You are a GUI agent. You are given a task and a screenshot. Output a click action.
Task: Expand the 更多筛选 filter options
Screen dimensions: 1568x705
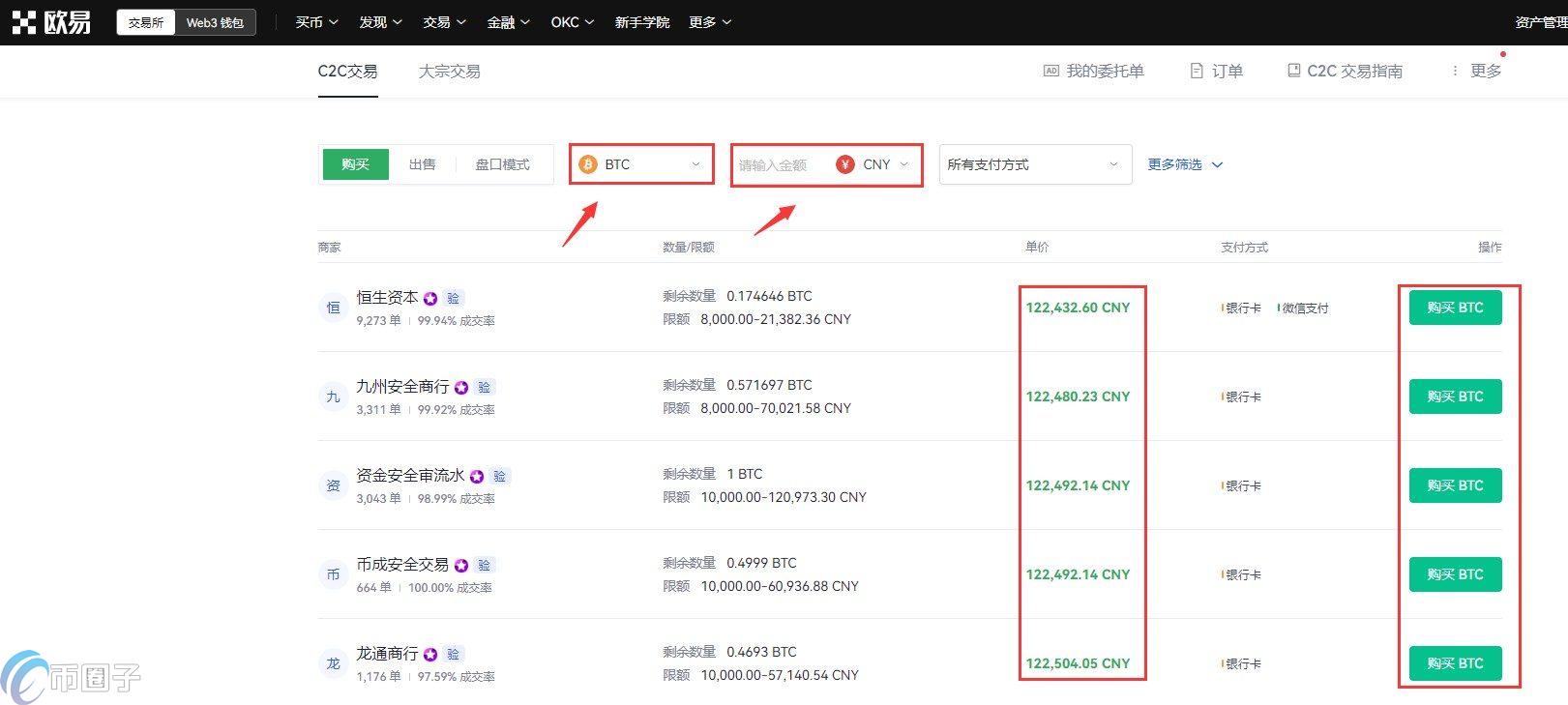click(x=1185, y=164)
